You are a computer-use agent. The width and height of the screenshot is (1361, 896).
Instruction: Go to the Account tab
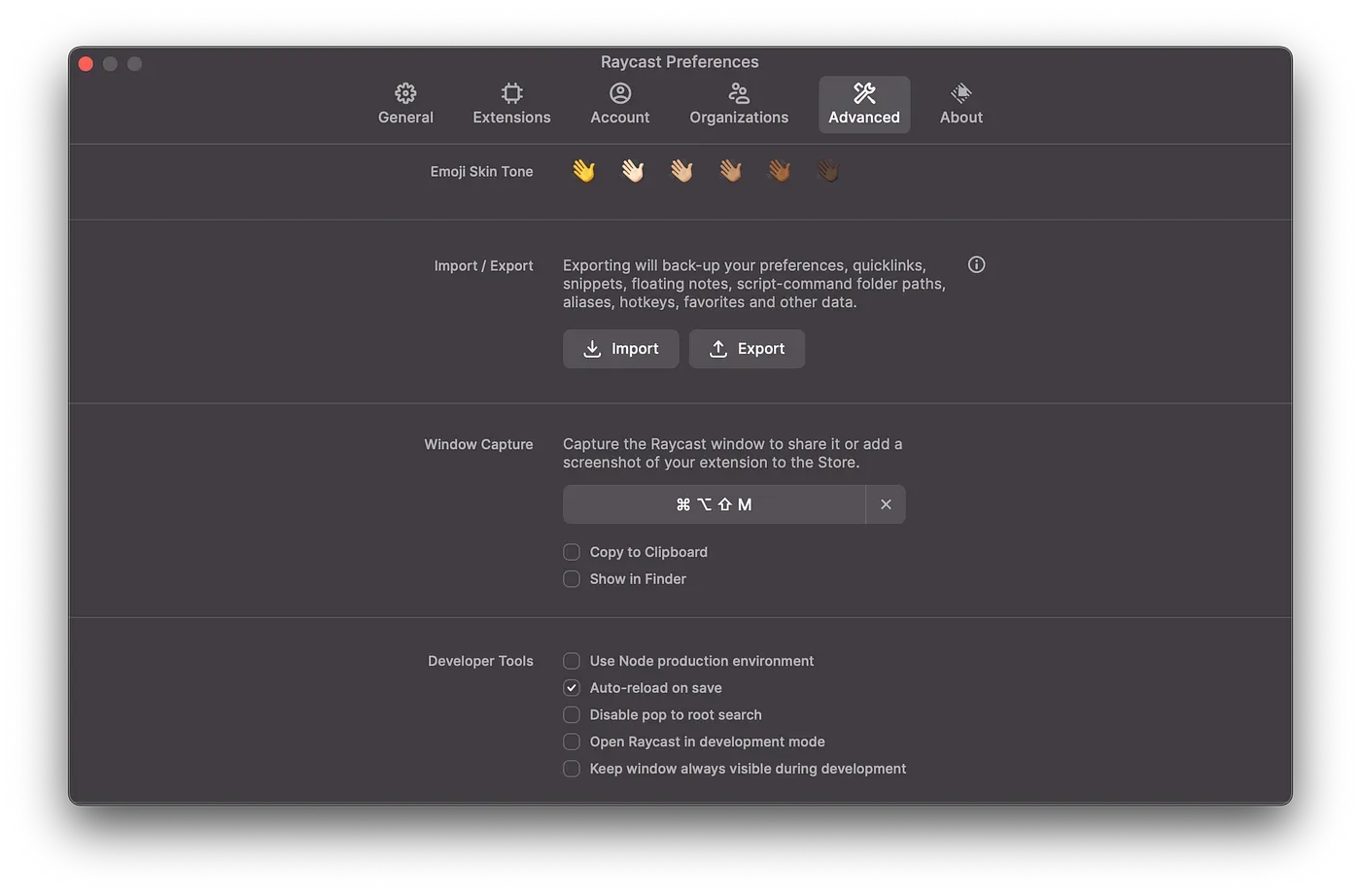click(x=620, y=104)
